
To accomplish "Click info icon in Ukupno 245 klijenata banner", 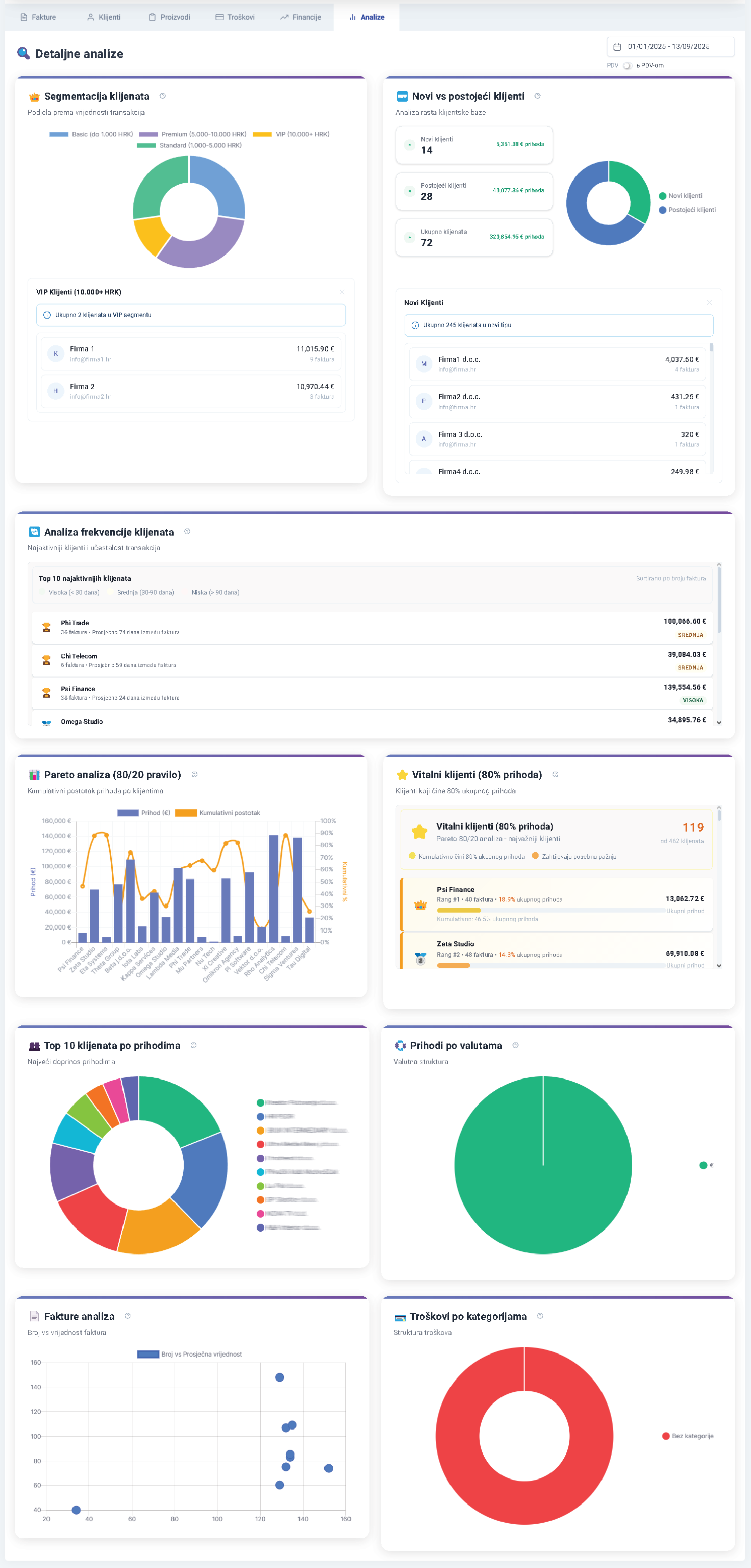I will [x=415, y=326].
